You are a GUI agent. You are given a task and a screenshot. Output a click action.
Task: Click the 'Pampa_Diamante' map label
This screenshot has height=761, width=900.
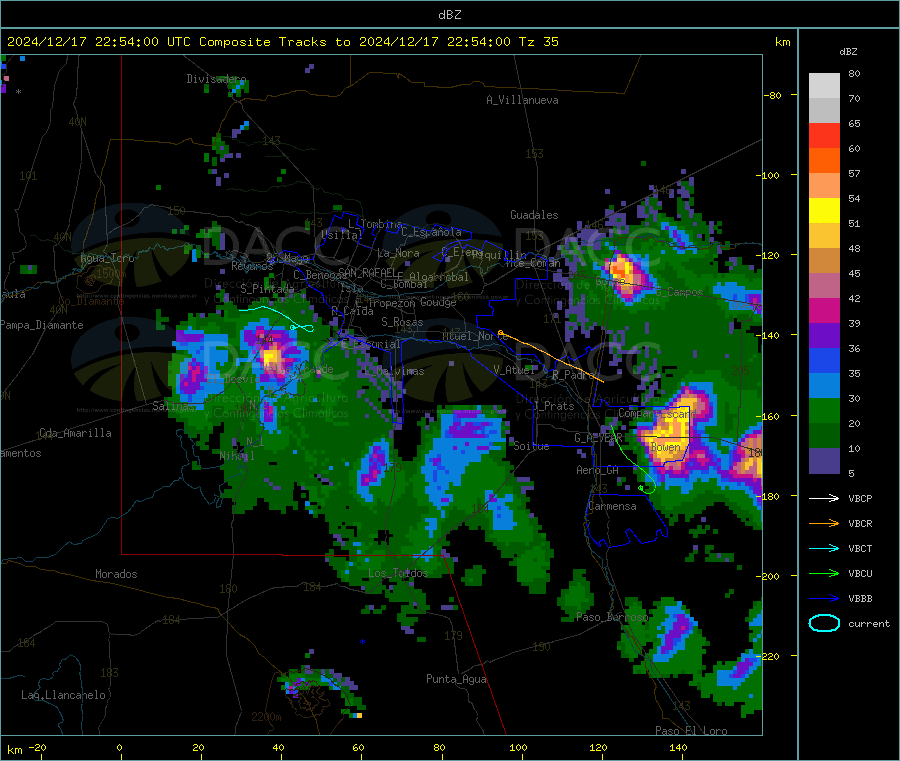pos(42,325)
